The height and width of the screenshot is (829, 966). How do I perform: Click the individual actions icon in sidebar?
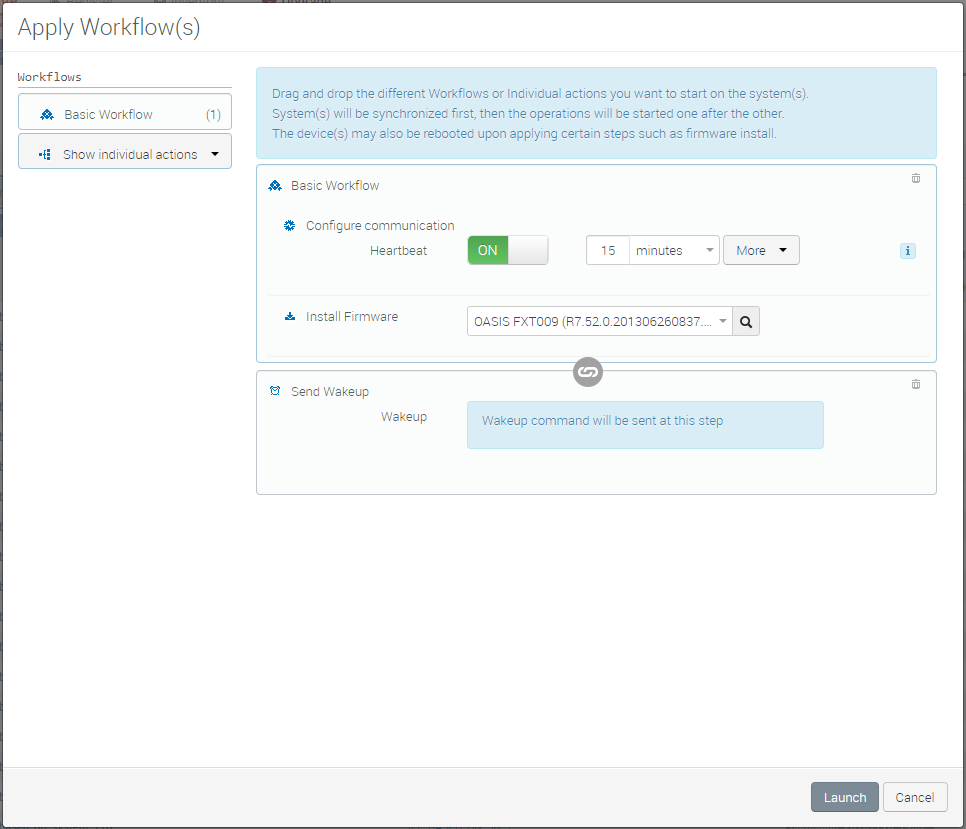[44, 155]
